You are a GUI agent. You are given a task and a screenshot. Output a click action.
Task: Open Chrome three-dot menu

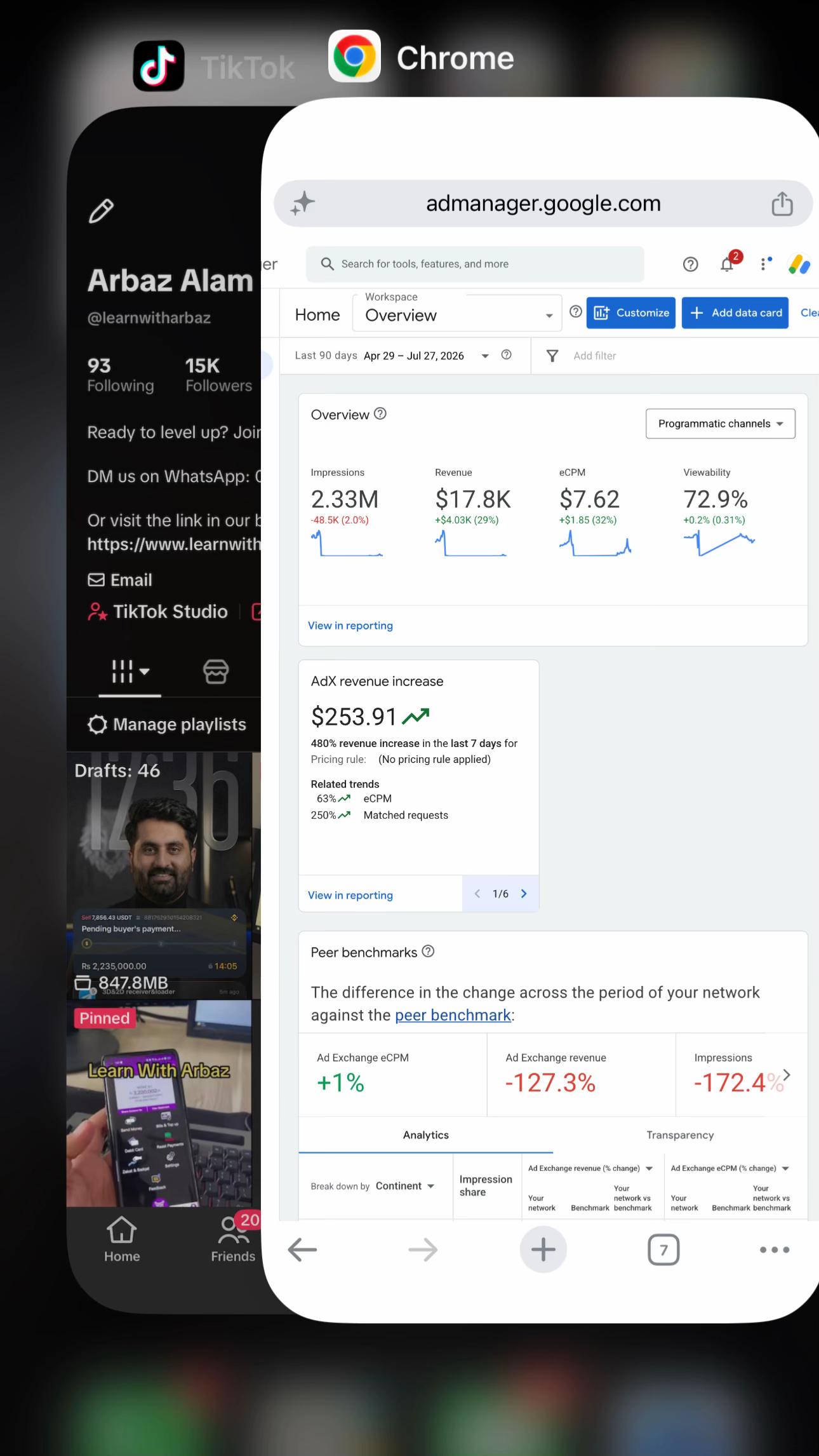click(775, 1250)
